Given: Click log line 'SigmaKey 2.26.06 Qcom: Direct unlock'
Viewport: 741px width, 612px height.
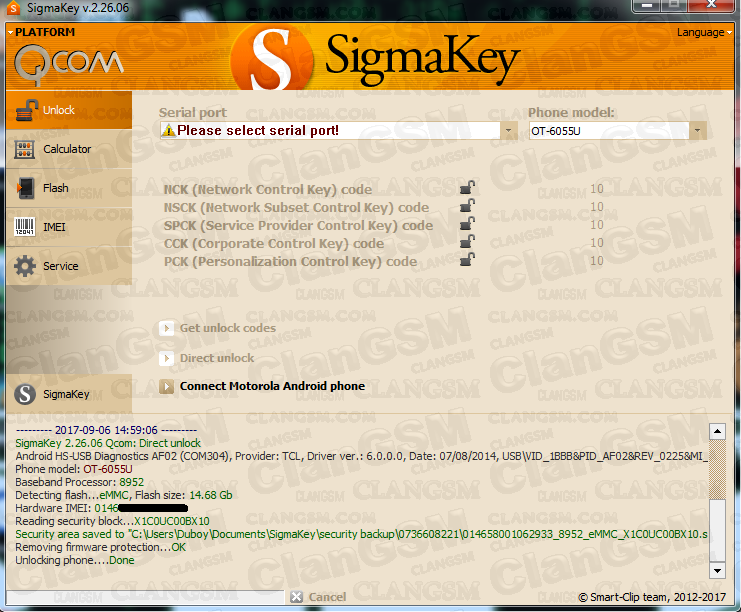Looking at the screenshot, I should coord(108,443).
